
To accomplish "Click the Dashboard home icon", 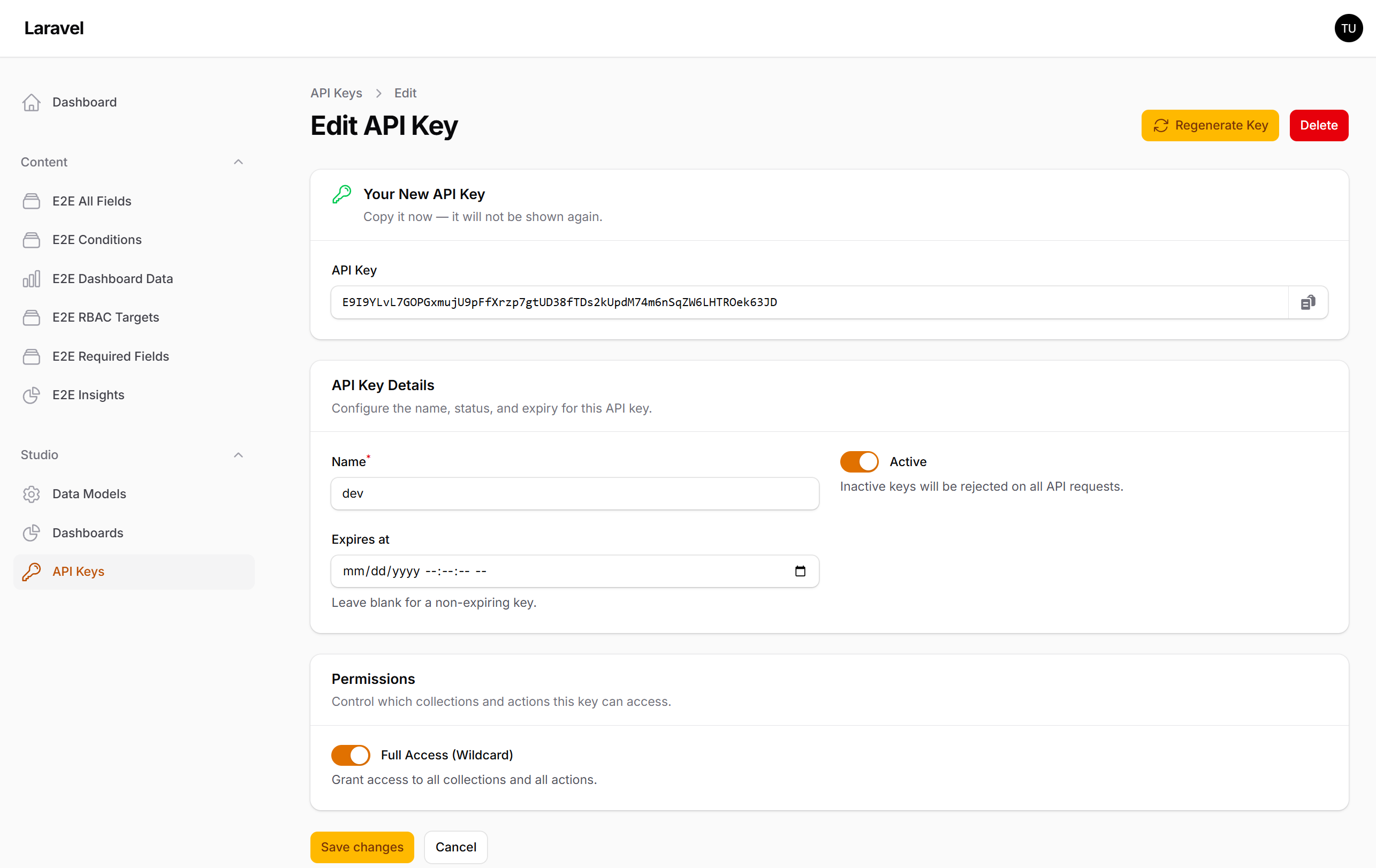I will 32,102.
